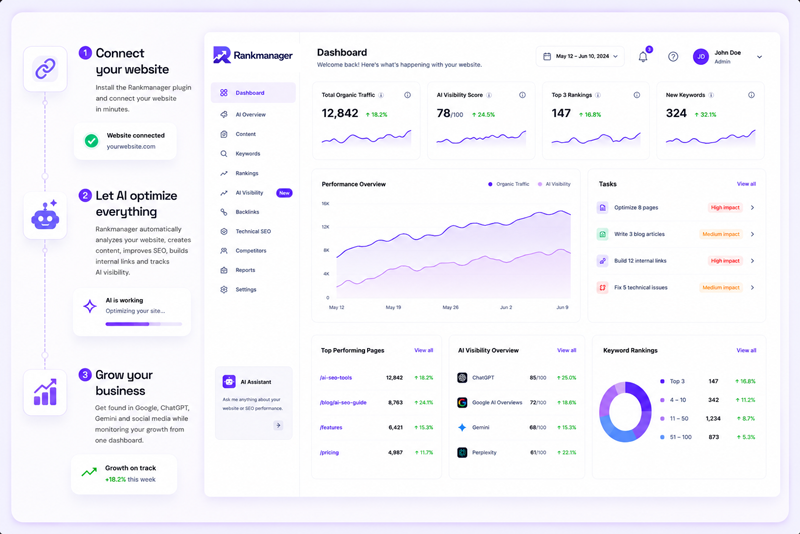Click the Keyword Rankings donut chart

tap(625, 411)
